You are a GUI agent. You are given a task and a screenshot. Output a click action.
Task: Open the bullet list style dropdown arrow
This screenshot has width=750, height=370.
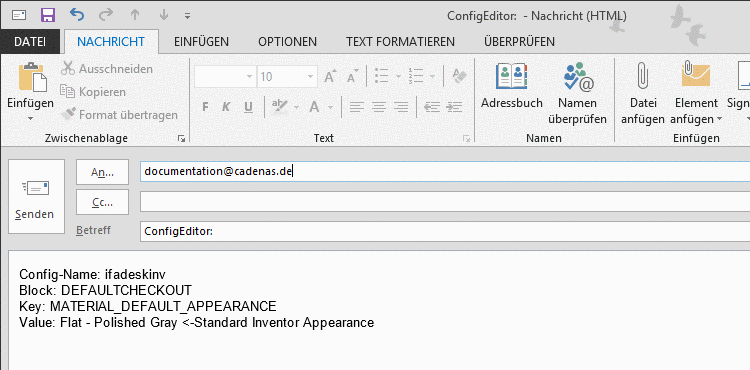coord(397,76)
